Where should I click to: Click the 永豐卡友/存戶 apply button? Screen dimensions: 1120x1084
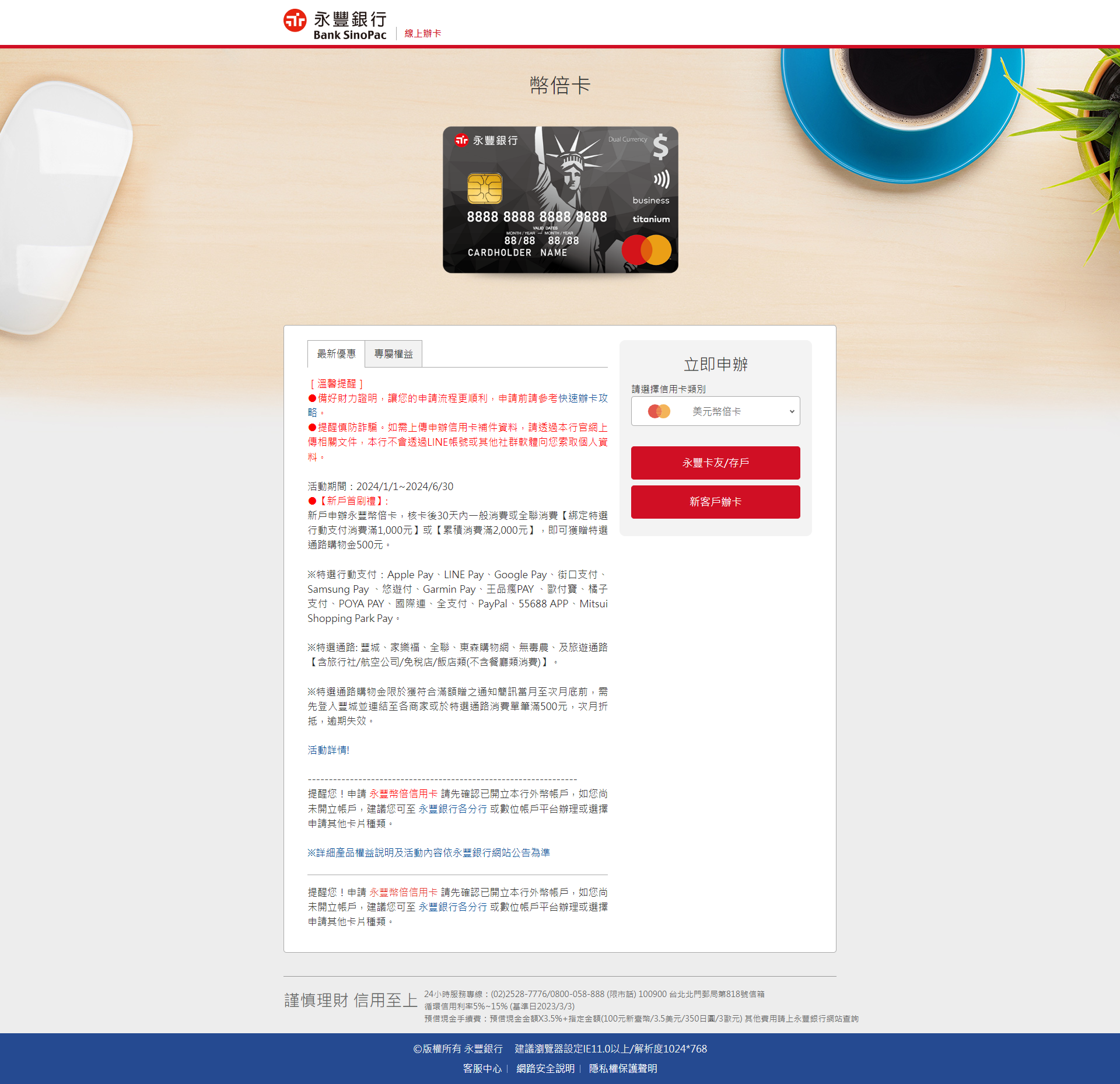pyautogui.click(x=715, y=463)
